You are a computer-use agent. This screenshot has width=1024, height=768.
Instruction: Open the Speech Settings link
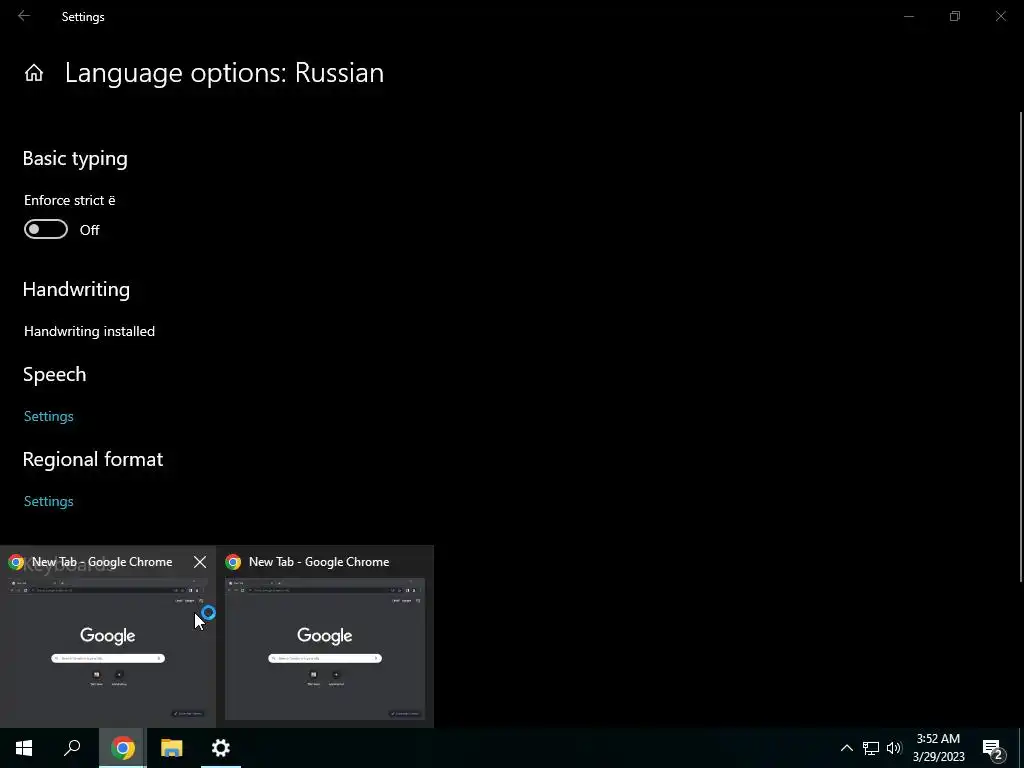(48, 416)
